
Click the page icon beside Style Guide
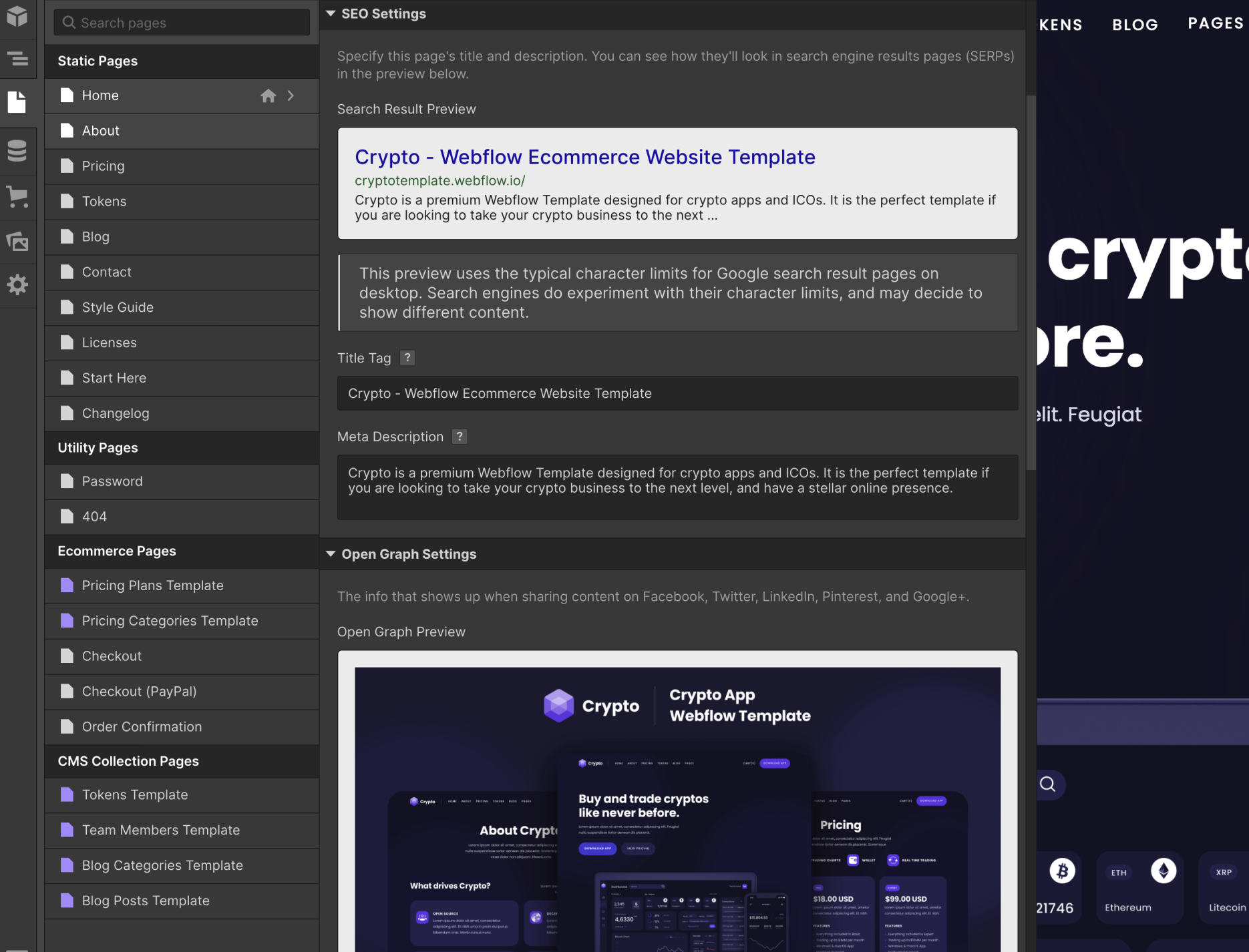pos(67,307)
